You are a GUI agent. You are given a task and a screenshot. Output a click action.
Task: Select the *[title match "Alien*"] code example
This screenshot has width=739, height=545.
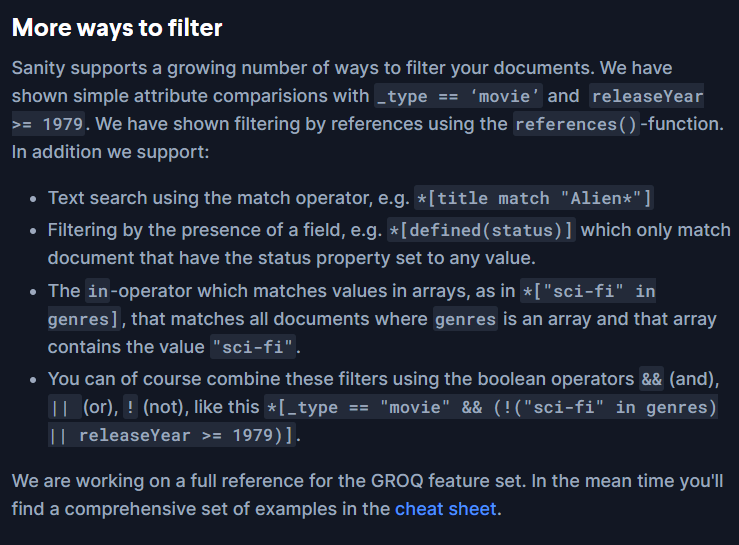(x=534, y=198)
